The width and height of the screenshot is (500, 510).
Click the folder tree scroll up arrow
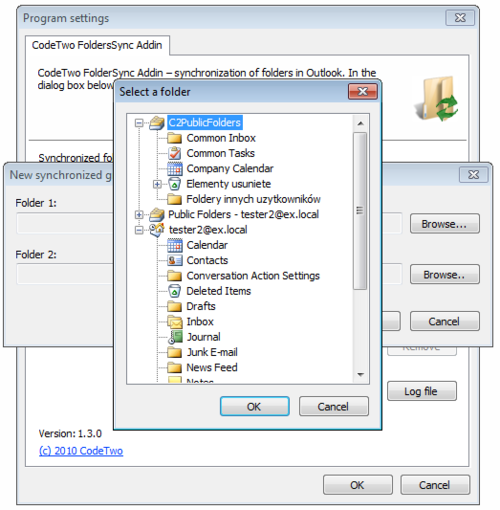[x=360, y=123]
